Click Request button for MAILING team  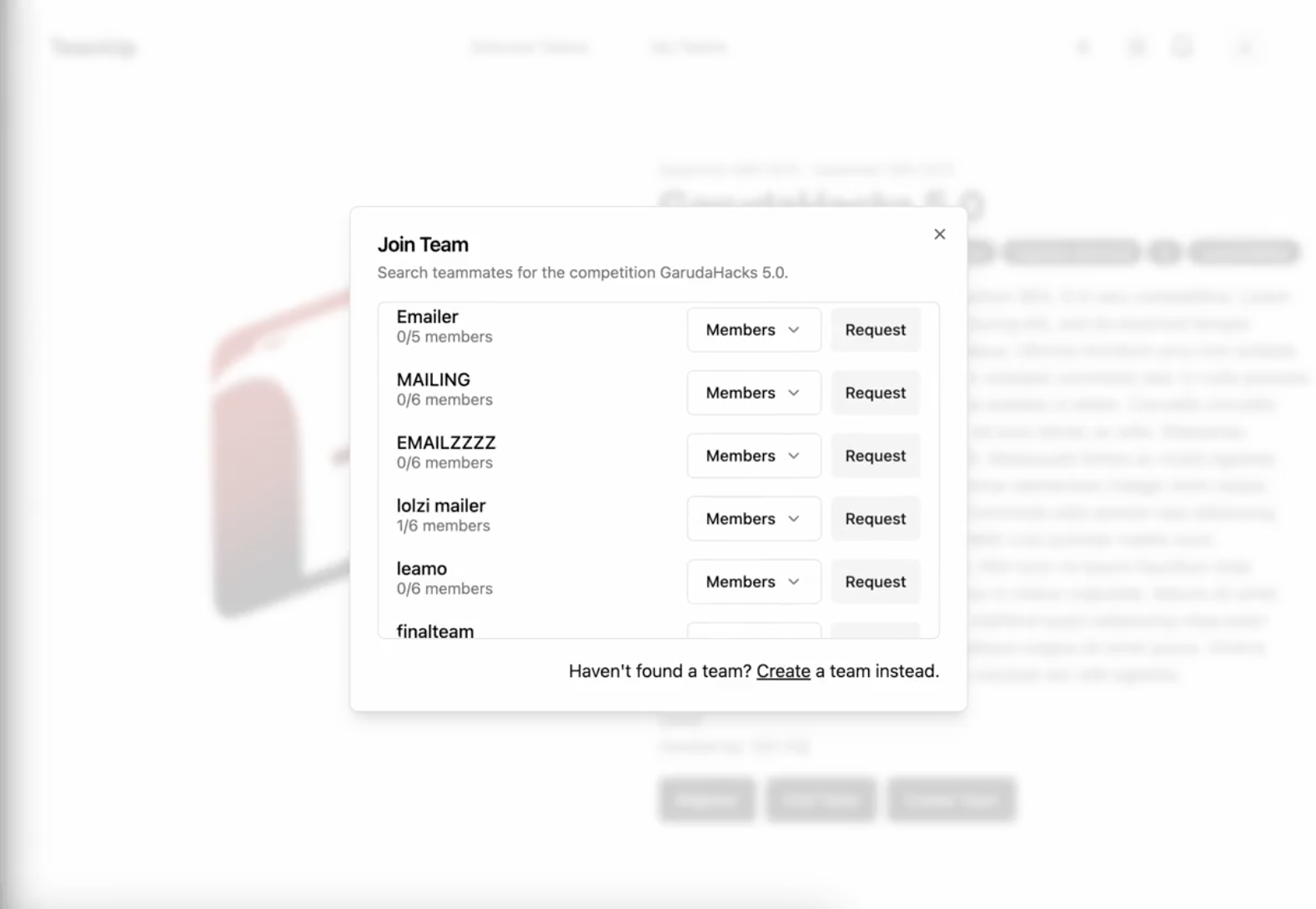coord(875,393)
